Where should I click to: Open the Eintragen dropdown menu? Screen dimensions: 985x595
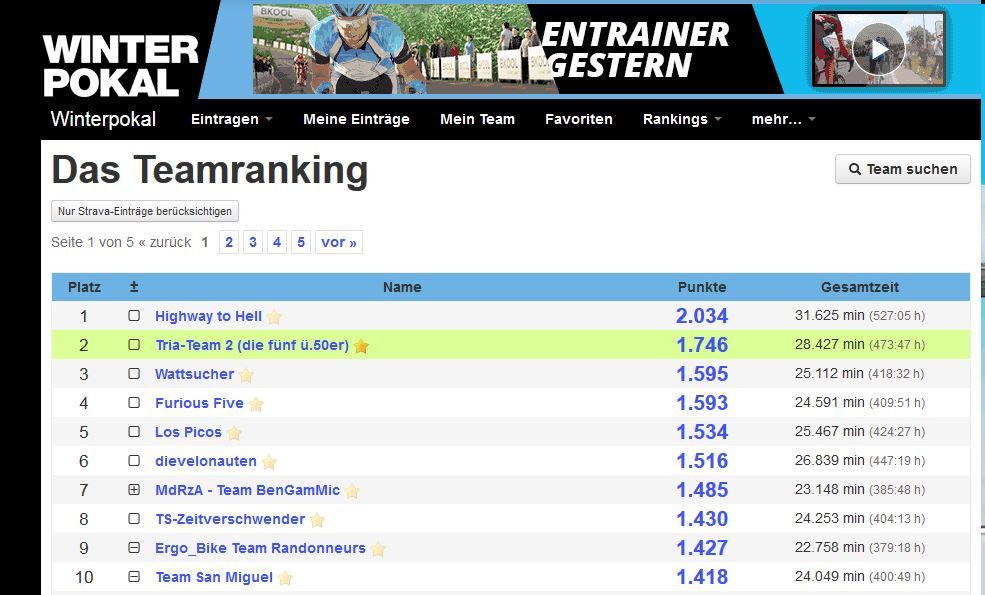click(231, 119)
